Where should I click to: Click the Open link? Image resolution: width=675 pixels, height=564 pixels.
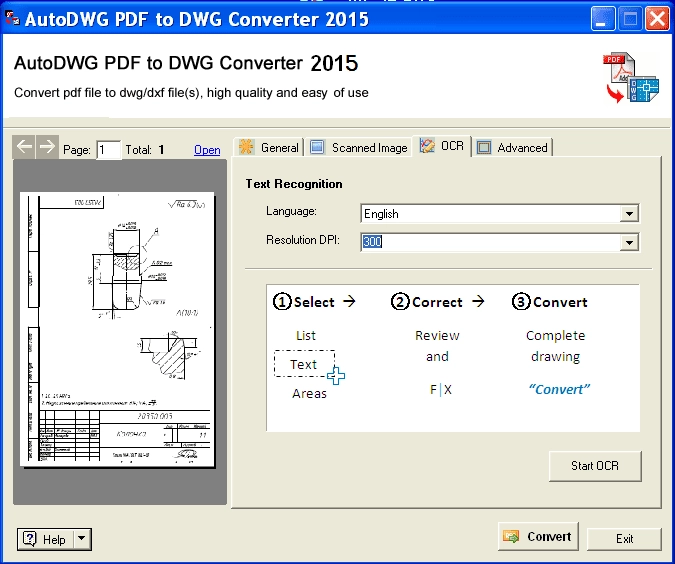pyautogui.click(x=207, y=150)
